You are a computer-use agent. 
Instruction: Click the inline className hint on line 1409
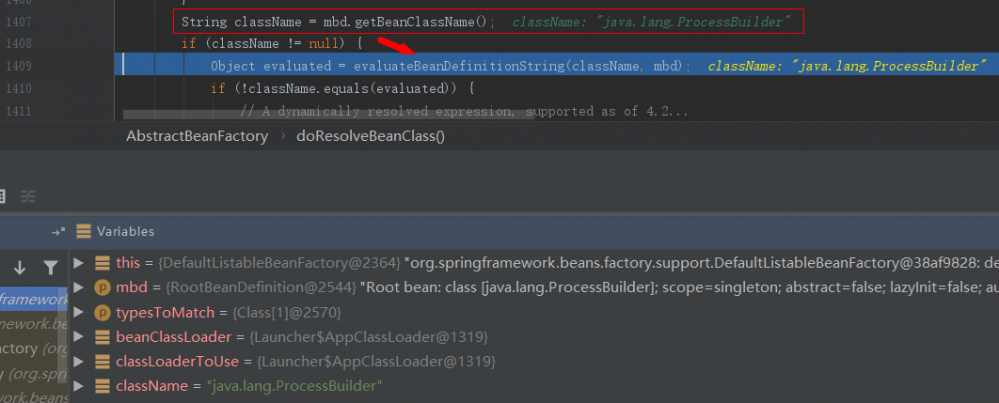(x=847, y=66)
